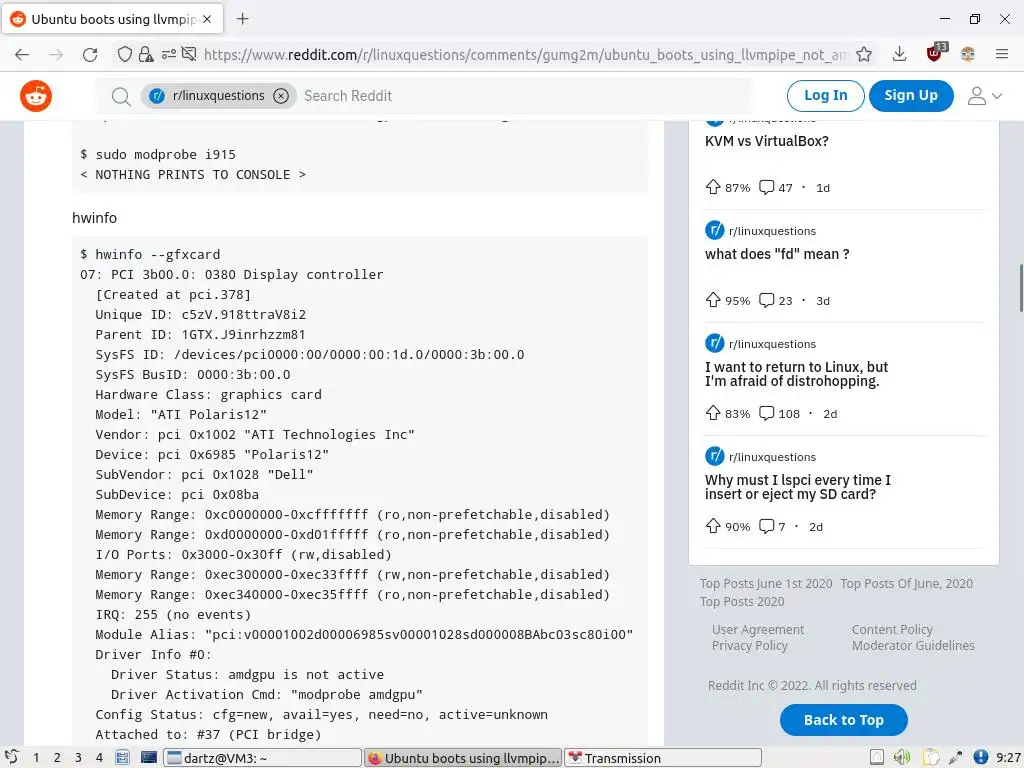
Task: Click the browser URL address bar
Action: click(x=526, y=55)
